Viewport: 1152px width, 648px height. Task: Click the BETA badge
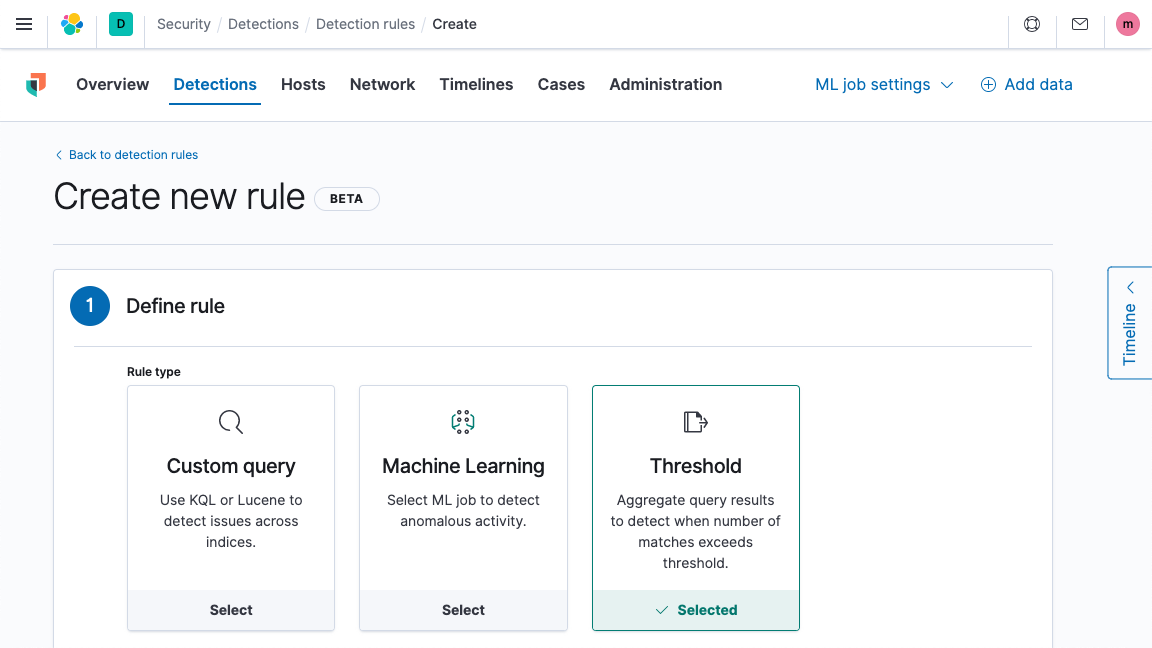tap(347, 199)
